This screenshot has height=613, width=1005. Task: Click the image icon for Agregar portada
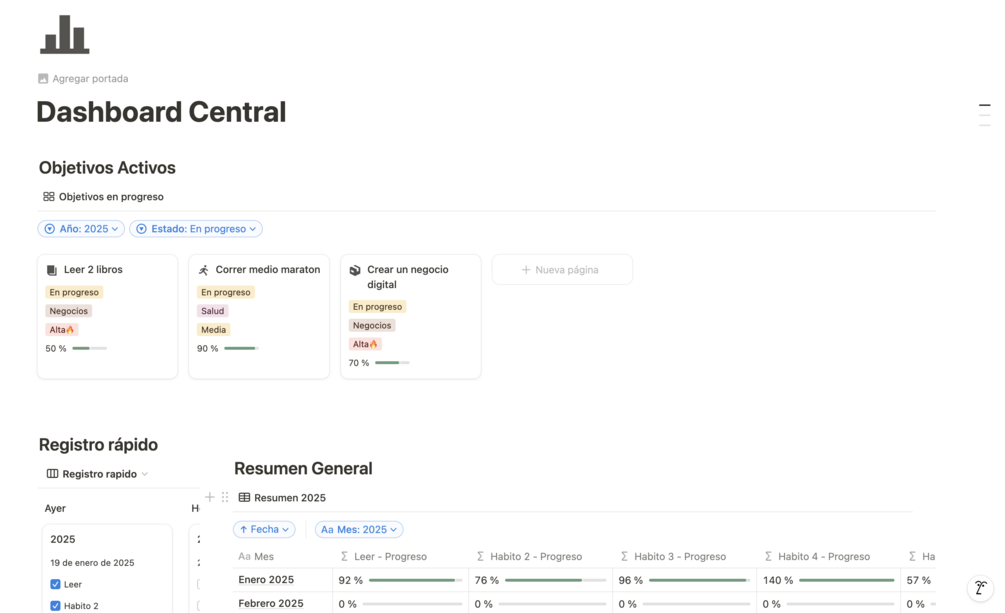point(43,79)
